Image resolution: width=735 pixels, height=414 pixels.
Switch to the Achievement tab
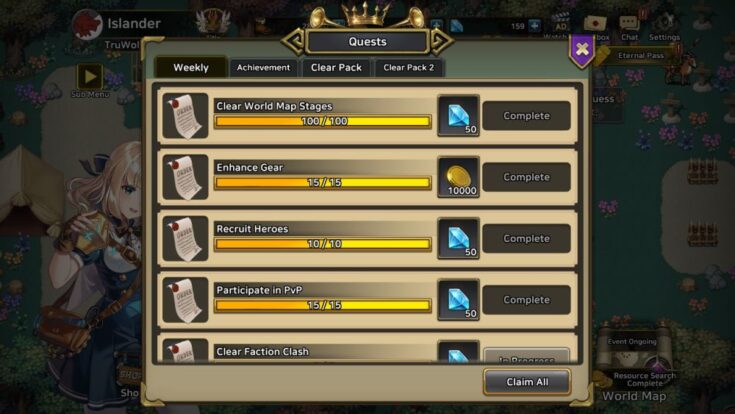click(x=263, y=68)
